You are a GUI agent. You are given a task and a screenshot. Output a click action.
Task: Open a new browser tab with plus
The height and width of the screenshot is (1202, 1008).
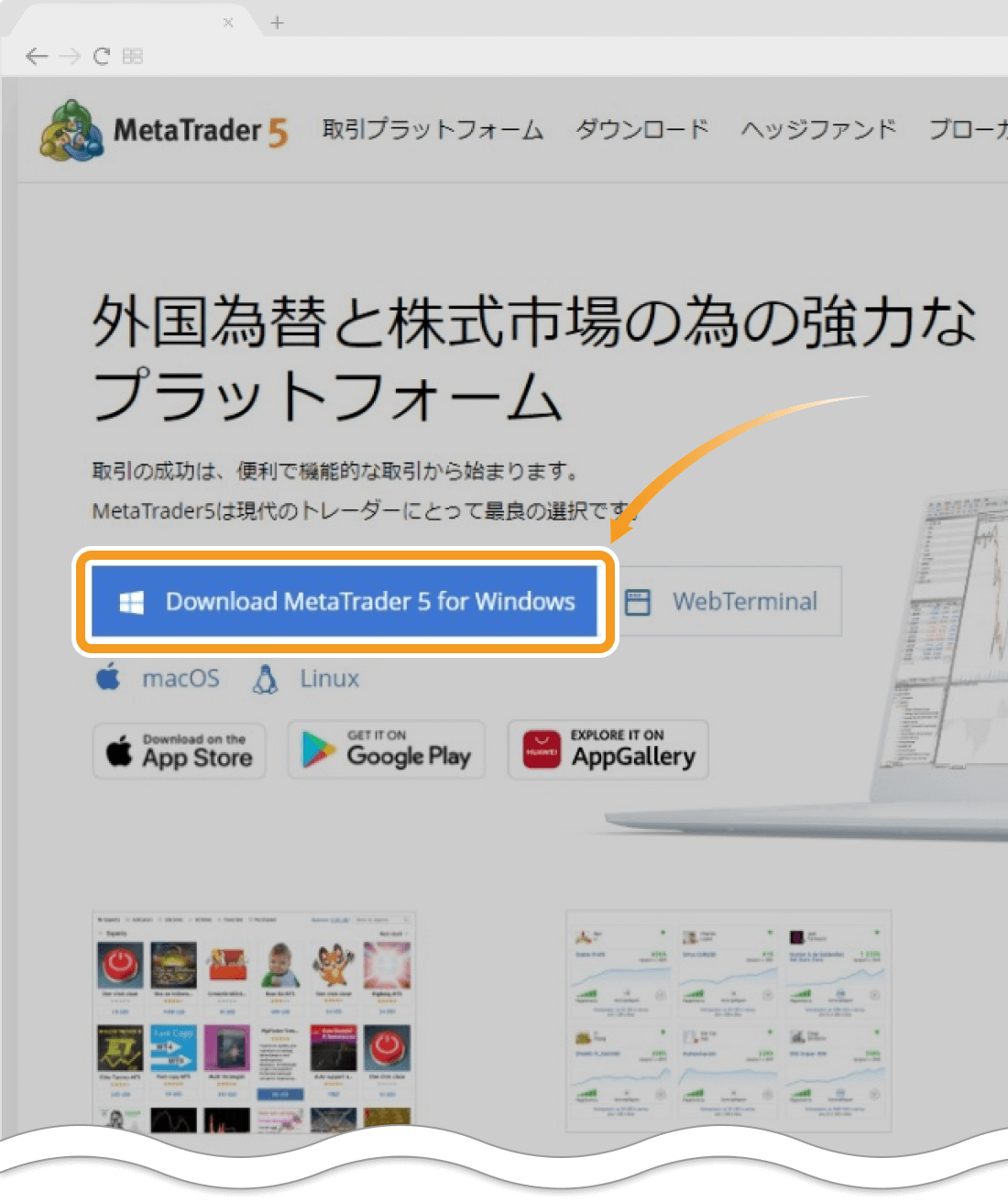click(278, 23)
